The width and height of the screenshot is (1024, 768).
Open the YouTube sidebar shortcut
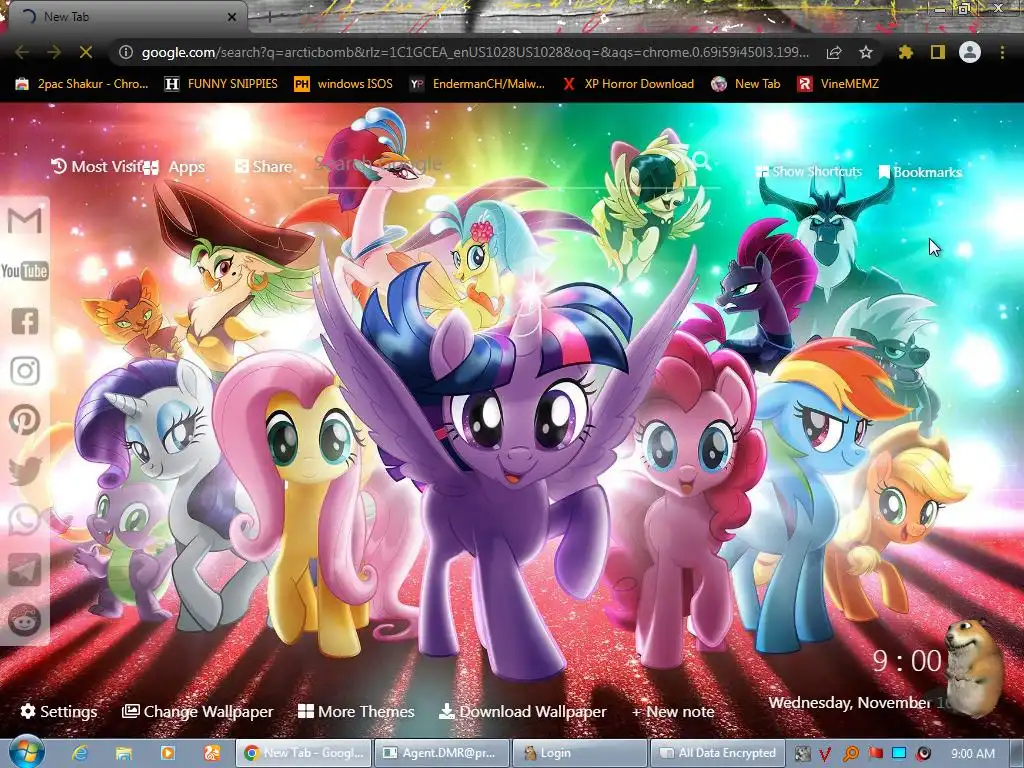click(25, 270)
